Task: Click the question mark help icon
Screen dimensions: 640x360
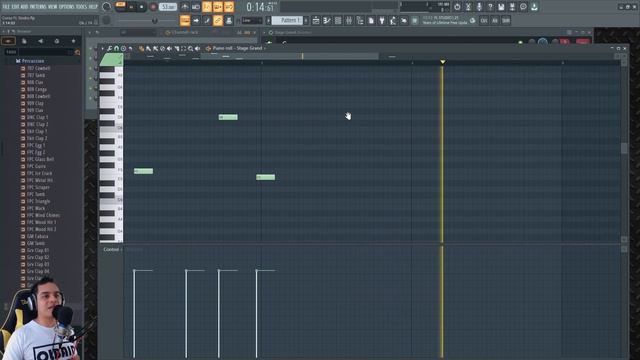Action: click(490, 7)
